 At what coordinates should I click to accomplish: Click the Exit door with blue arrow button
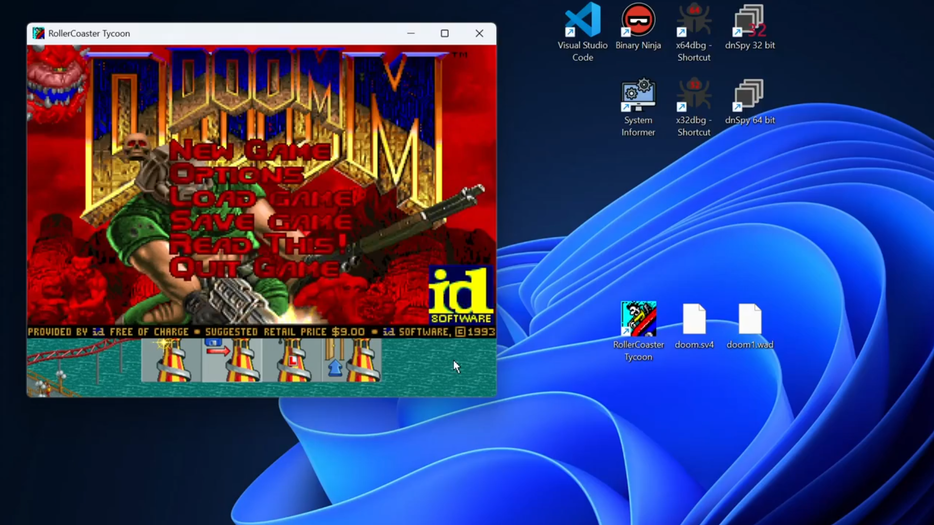[x=352, y=360]
